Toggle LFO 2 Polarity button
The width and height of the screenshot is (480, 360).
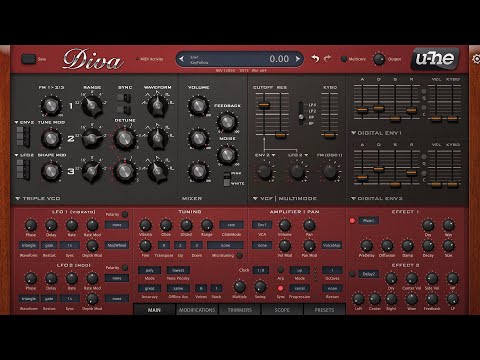coord(125,268)
